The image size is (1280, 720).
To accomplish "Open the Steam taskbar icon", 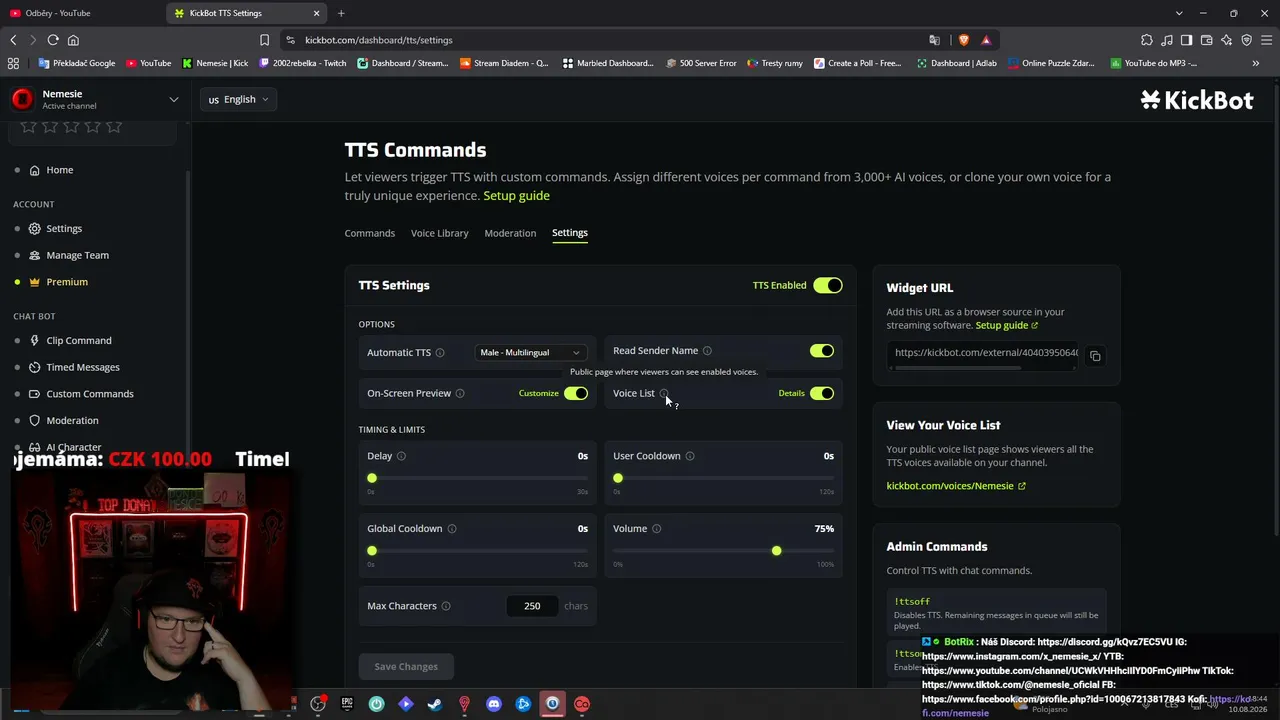I will click(x=435, y=704).
